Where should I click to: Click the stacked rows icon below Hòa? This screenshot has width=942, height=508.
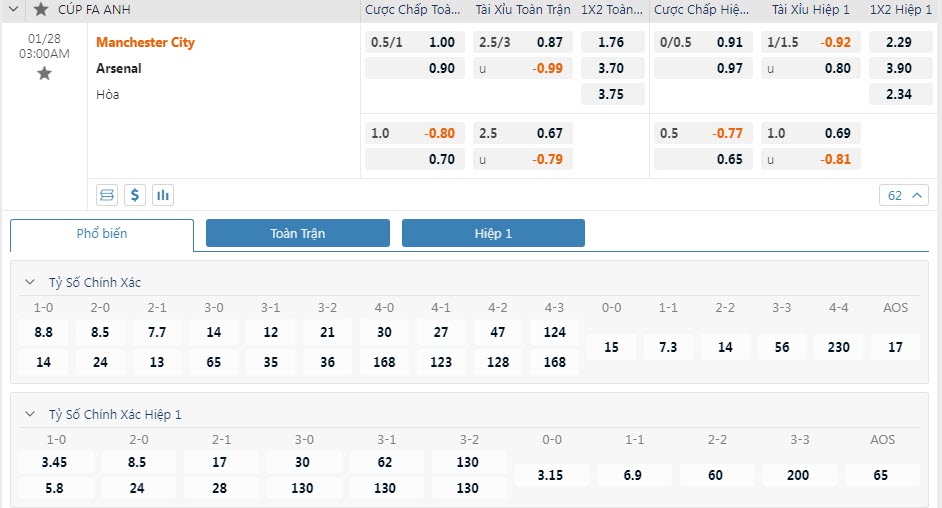pos(107,195)
